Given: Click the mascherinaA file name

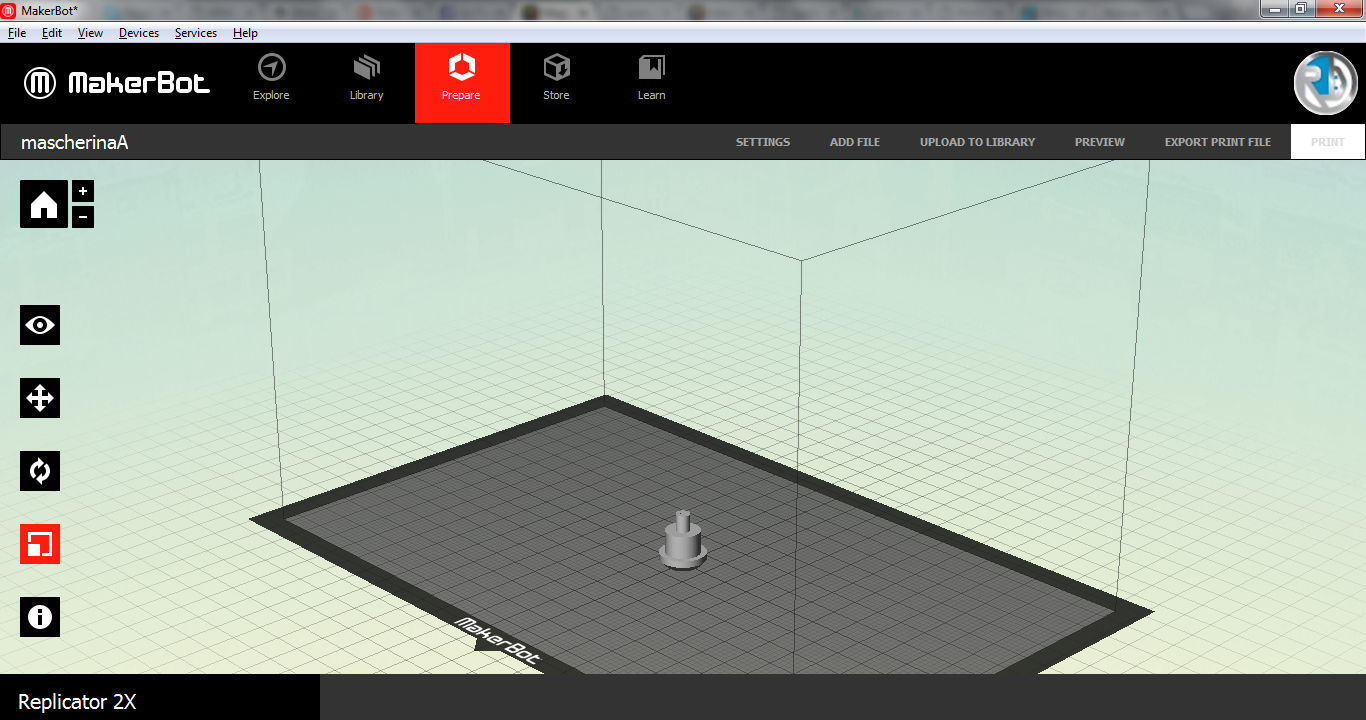Looking at the screenshot, I should point(75,142).
